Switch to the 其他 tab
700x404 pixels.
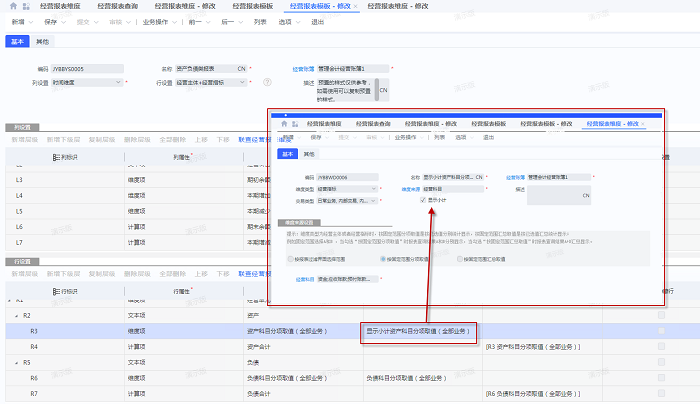tap(42, 42)
